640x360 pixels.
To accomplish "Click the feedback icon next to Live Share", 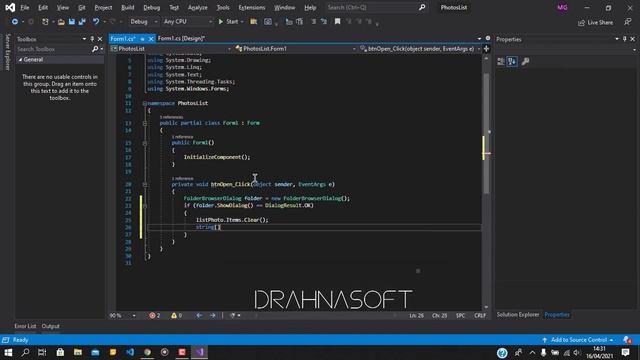I will pos(627,22).
